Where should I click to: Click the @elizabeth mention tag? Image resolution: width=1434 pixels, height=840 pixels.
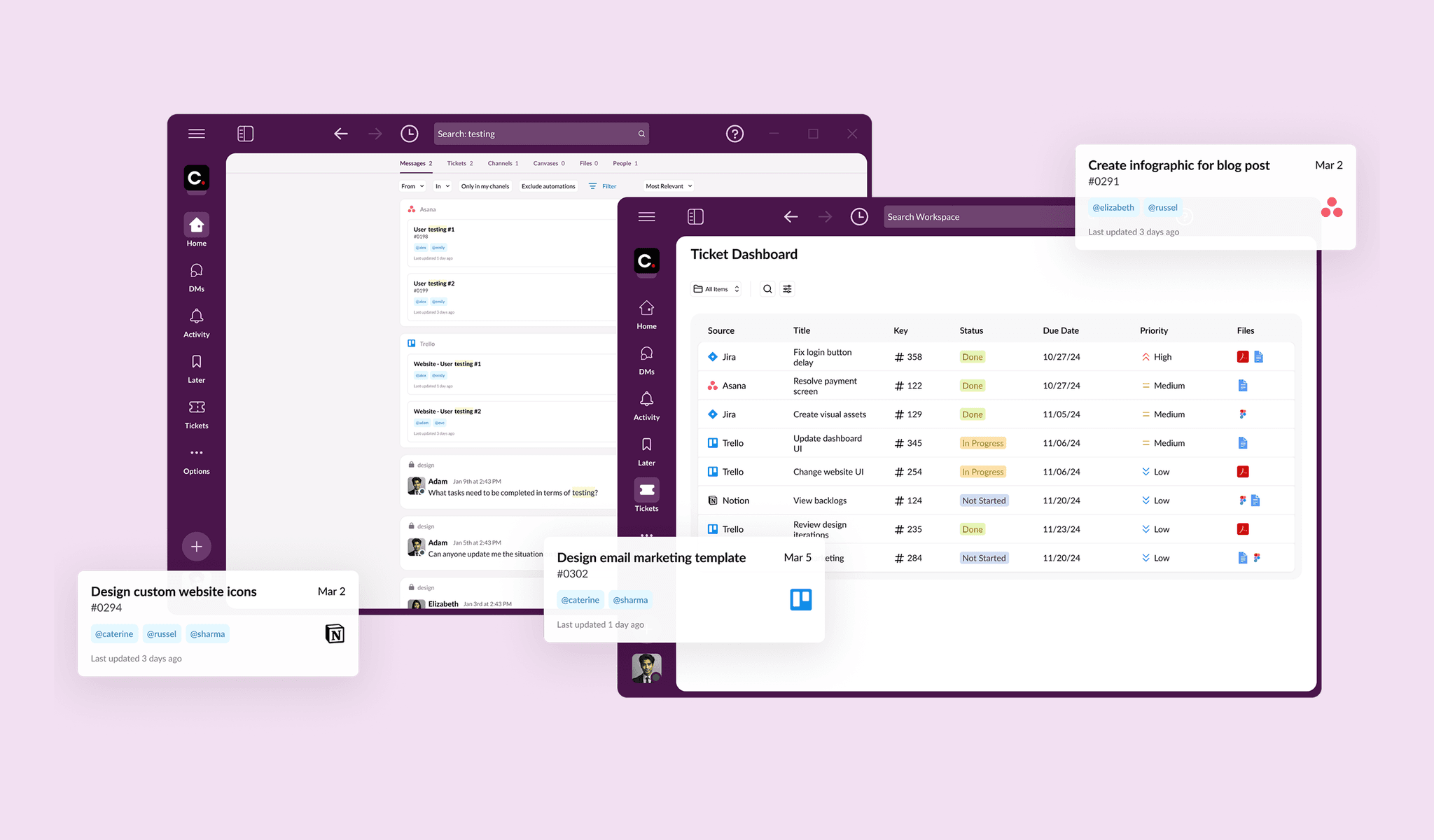1113,208
